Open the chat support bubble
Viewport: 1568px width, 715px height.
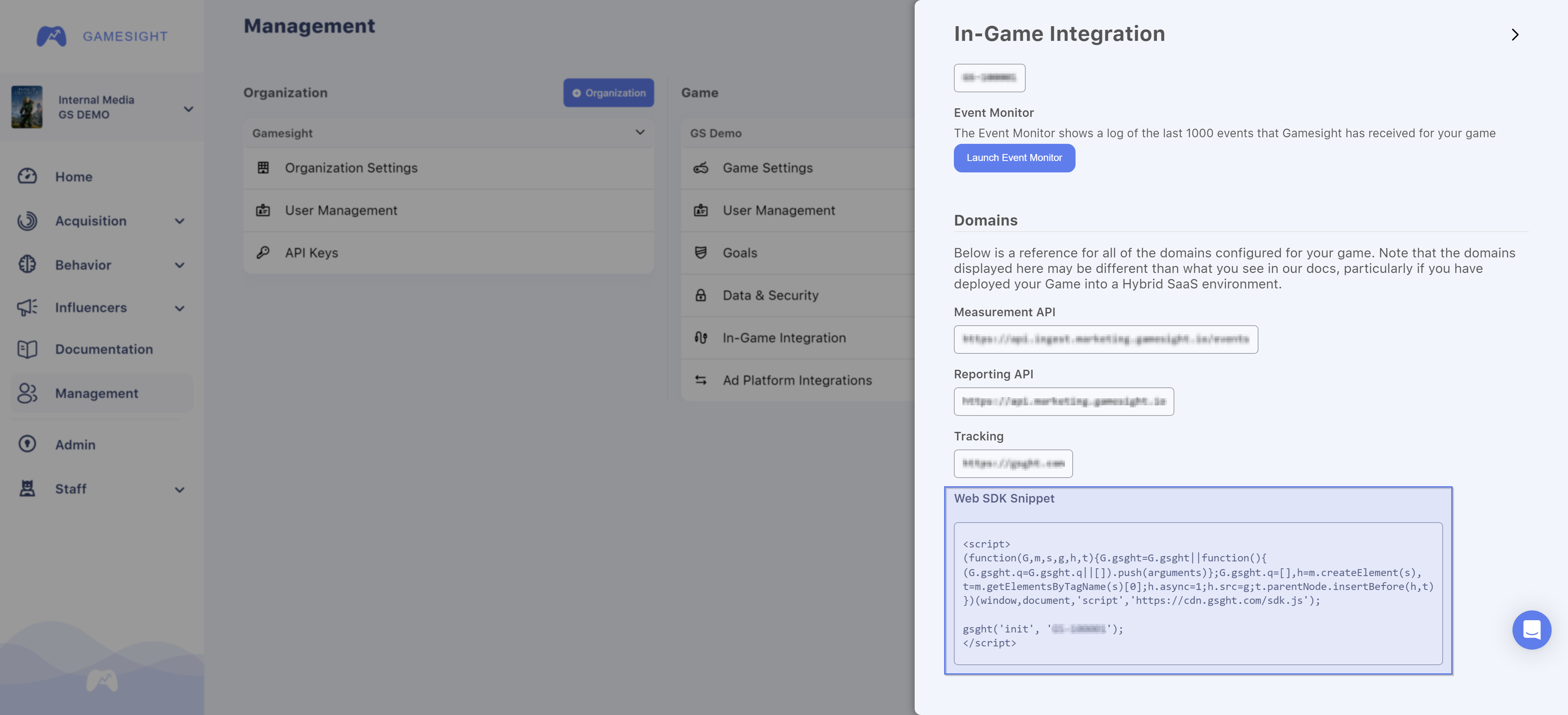(x=1532, y=630)
